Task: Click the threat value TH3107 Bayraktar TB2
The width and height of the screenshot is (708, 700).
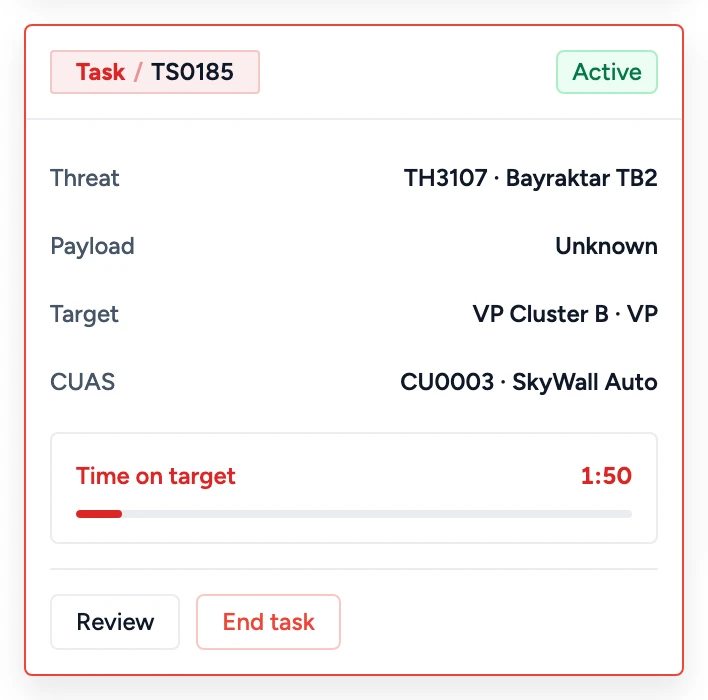Action: tap(531, 178)
